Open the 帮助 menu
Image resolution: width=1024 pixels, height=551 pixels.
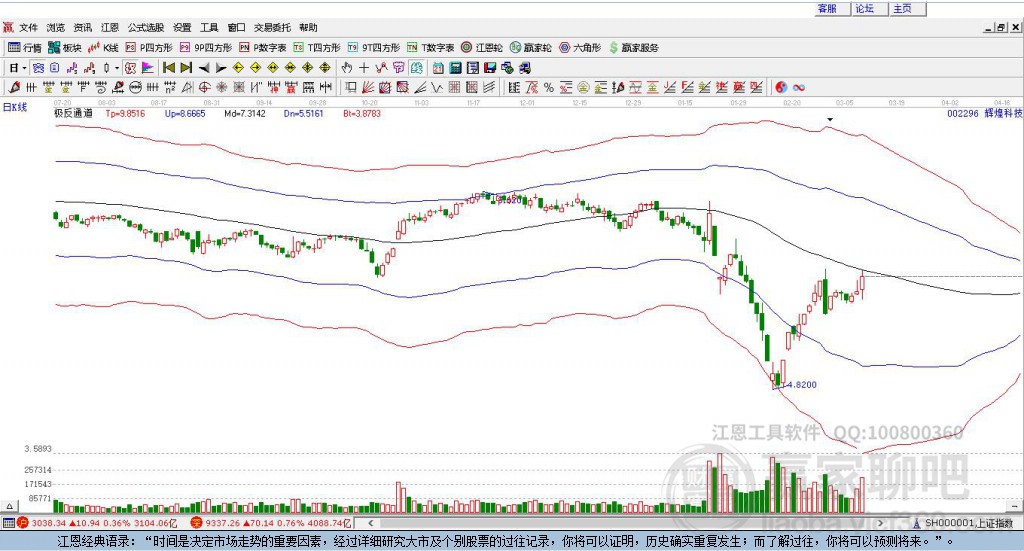[x=308, y=27]
